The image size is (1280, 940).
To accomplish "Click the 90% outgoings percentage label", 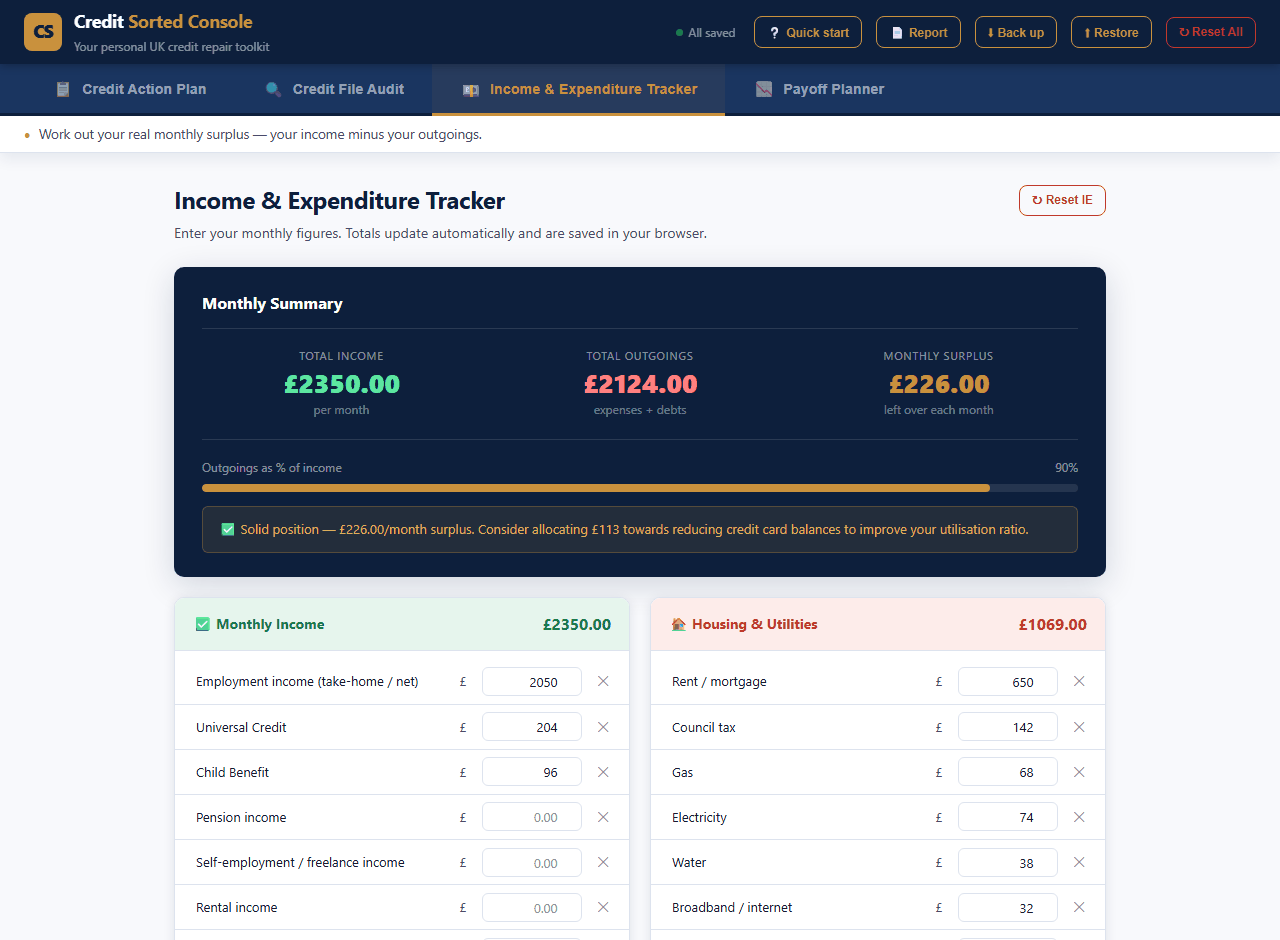I will point(1066,468).
